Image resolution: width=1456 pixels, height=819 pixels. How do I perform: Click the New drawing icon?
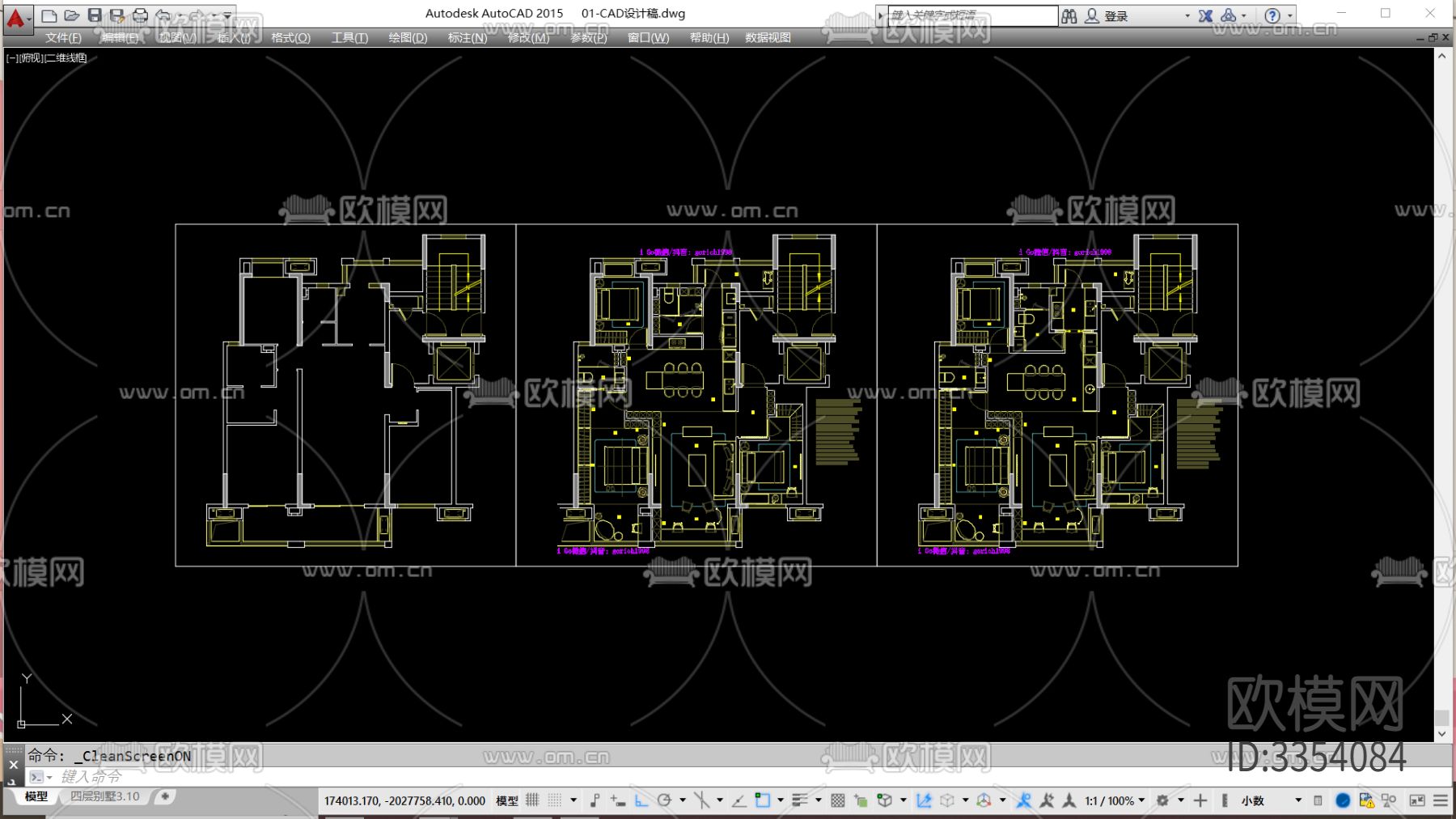tap(49, 15)
